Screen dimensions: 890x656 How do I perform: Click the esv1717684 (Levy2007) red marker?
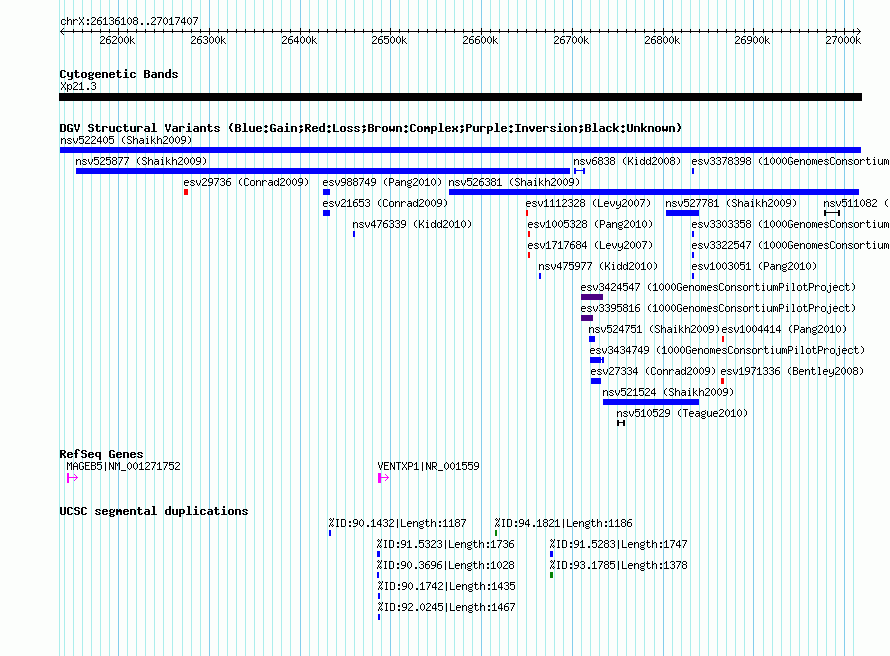point(529,255)
